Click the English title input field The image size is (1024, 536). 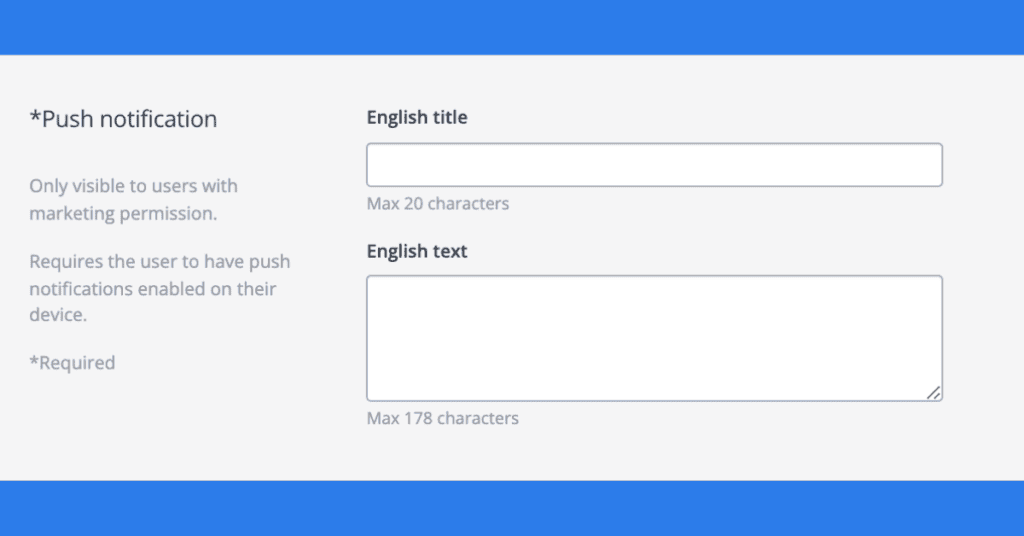pyautogui.click(x=654, y=165)
